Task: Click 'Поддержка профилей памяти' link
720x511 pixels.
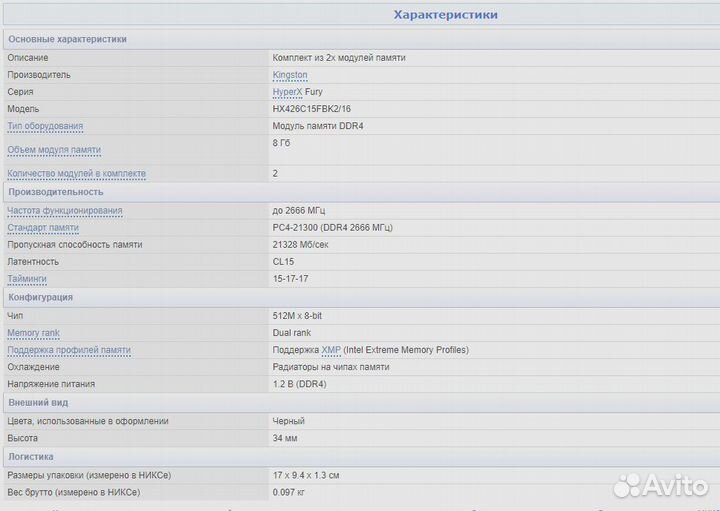Action: pyautogui.click(x=69, y=350)
